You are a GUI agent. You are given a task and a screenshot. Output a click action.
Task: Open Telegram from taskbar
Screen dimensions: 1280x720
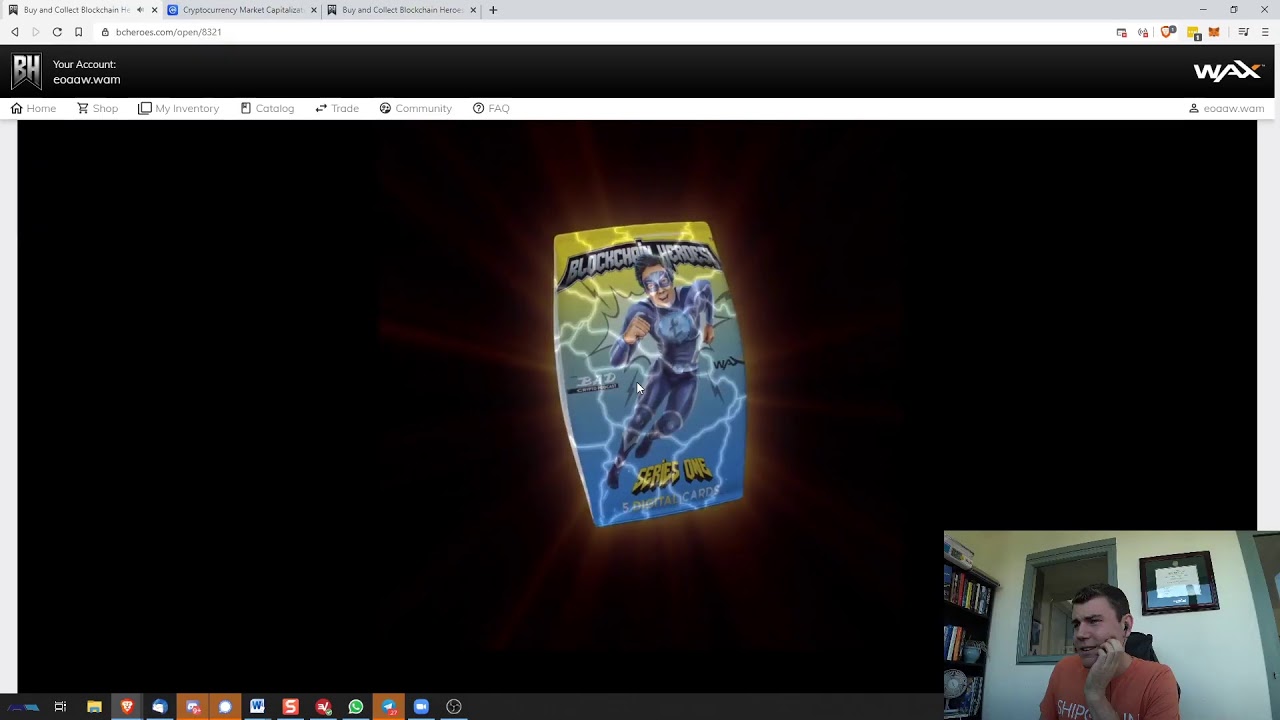point(388,707)
